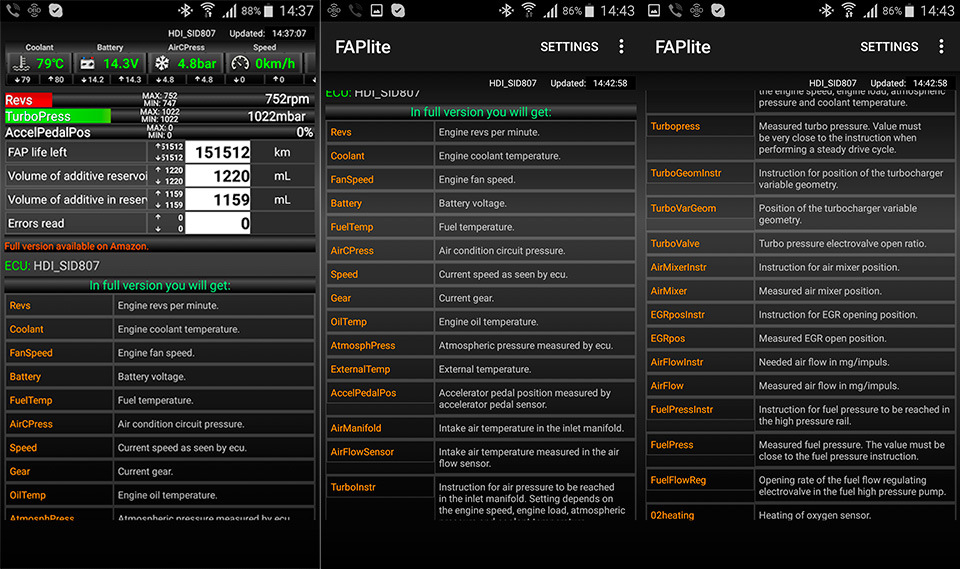This screenshot has width=960, height=569.
Task: Select the AirFlowSensor row
Action: pos(481,457)
